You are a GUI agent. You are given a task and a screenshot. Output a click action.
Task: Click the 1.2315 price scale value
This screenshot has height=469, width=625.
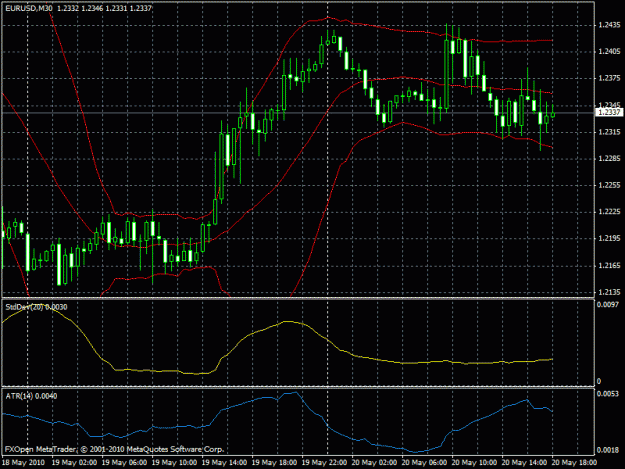(x=609, y=132)
